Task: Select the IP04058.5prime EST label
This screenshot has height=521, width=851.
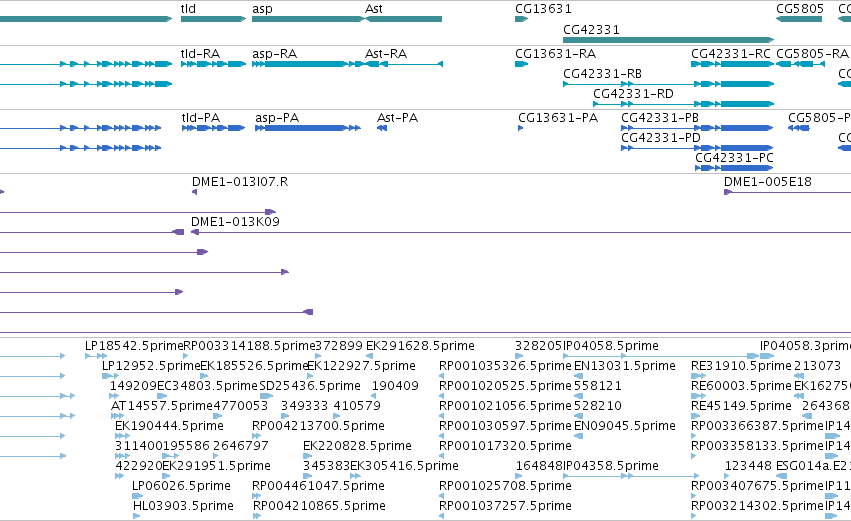Action: [x=611, y=346]
